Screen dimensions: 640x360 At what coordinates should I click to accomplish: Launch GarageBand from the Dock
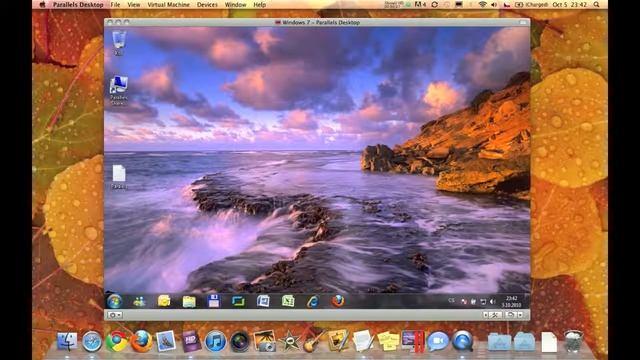pos(313,341)
